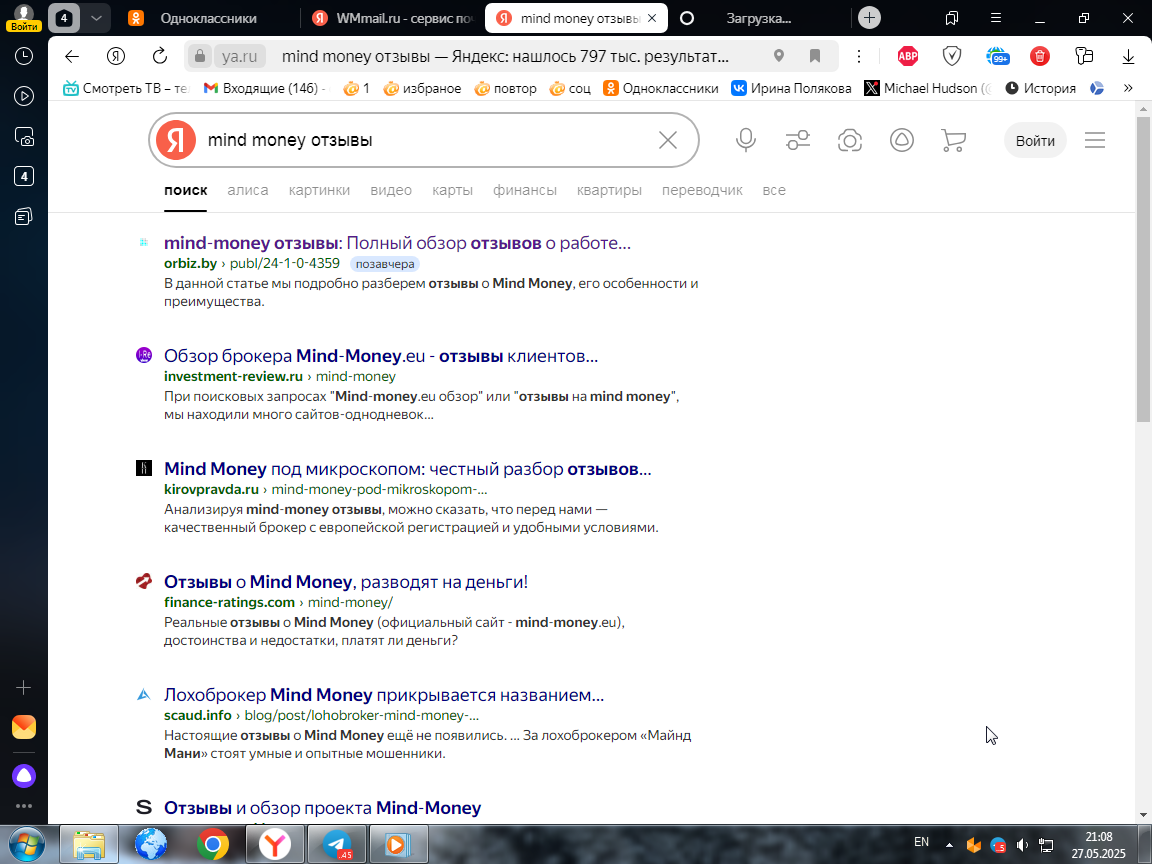The height and width of the screenshot is (864, 1152).
Task: Search by image camera icon
Action: (850, 140)
